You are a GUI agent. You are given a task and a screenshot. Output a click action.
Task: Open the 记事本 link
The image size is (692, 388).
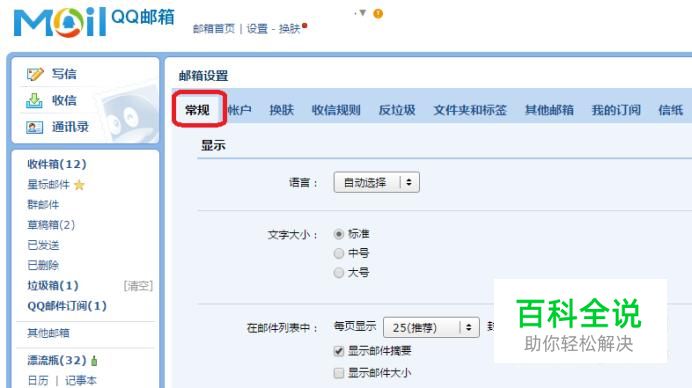pos(81,380)
